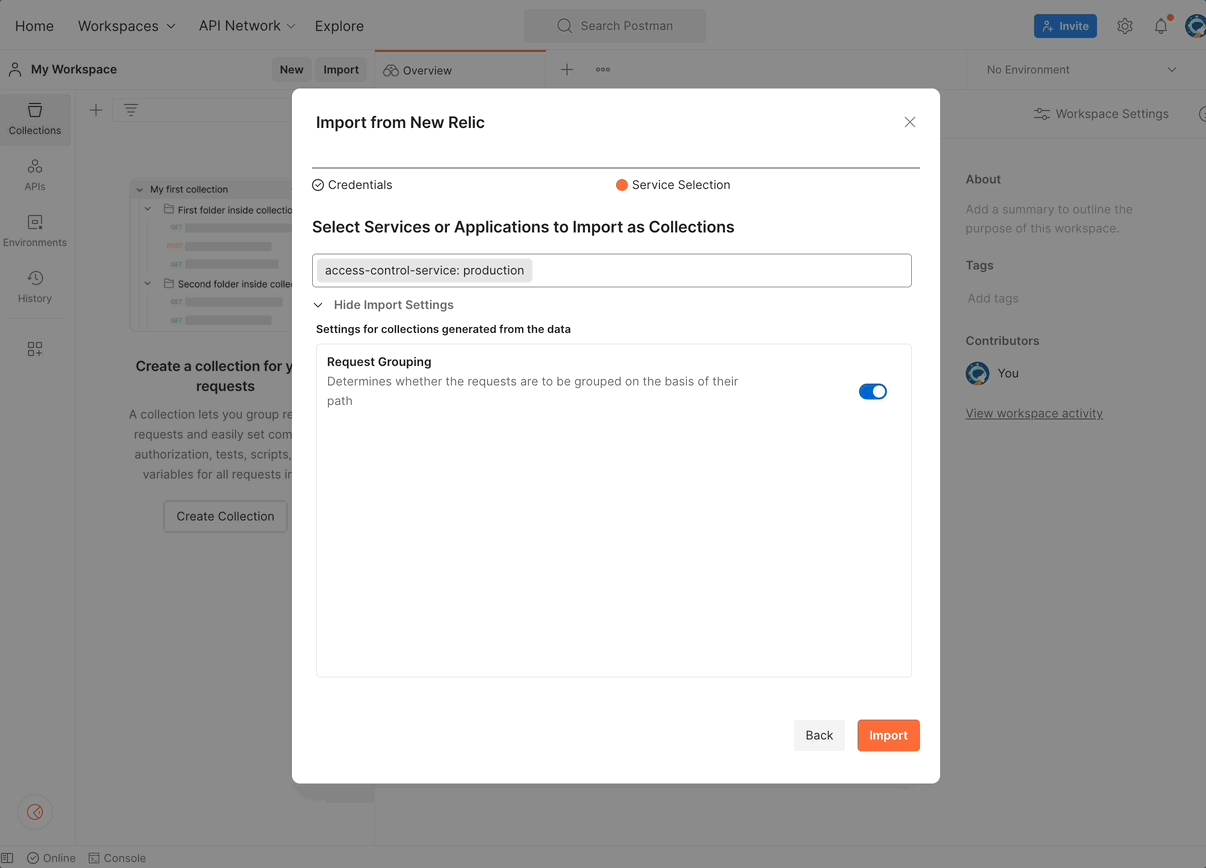Open History in the sidebar
This screenshot has width=1206, height=868.
coord(35,286)
